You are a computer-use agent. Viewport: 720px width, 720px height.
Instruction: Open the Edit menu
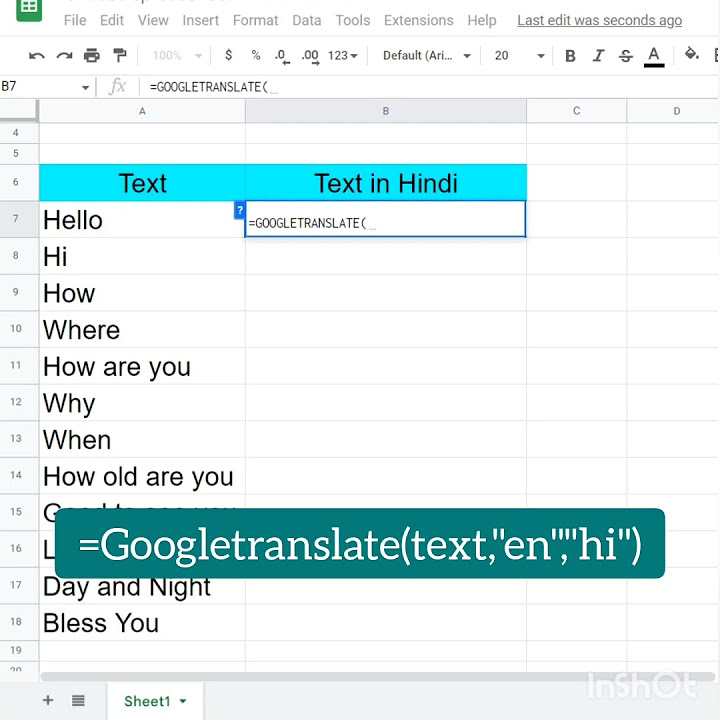(x=112, y=20)
